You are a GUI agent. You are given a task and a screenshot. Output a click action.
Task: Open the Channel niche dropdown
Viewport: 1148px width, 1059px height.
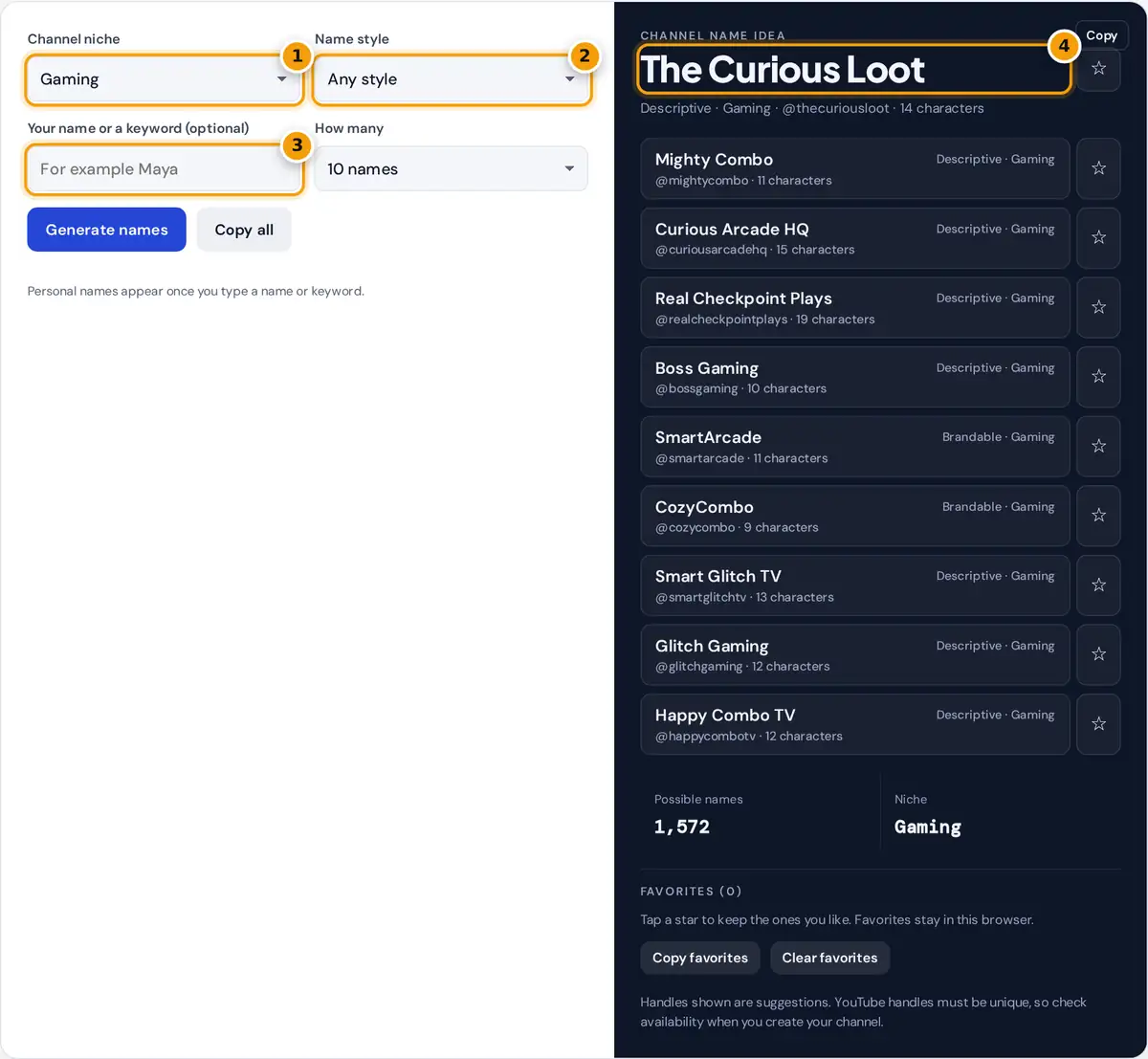(164, 79)
